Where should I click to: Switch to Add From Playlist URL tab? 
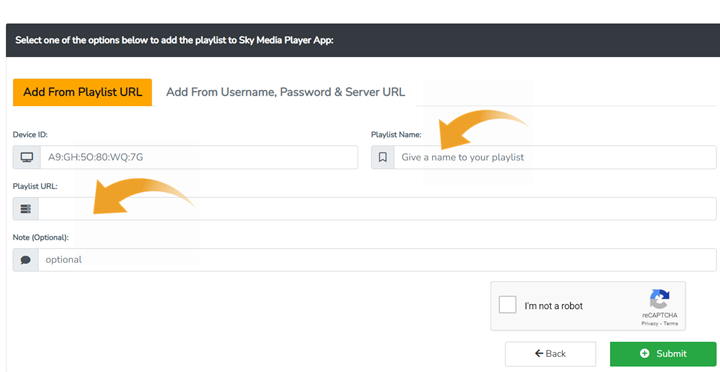(83, 92)
